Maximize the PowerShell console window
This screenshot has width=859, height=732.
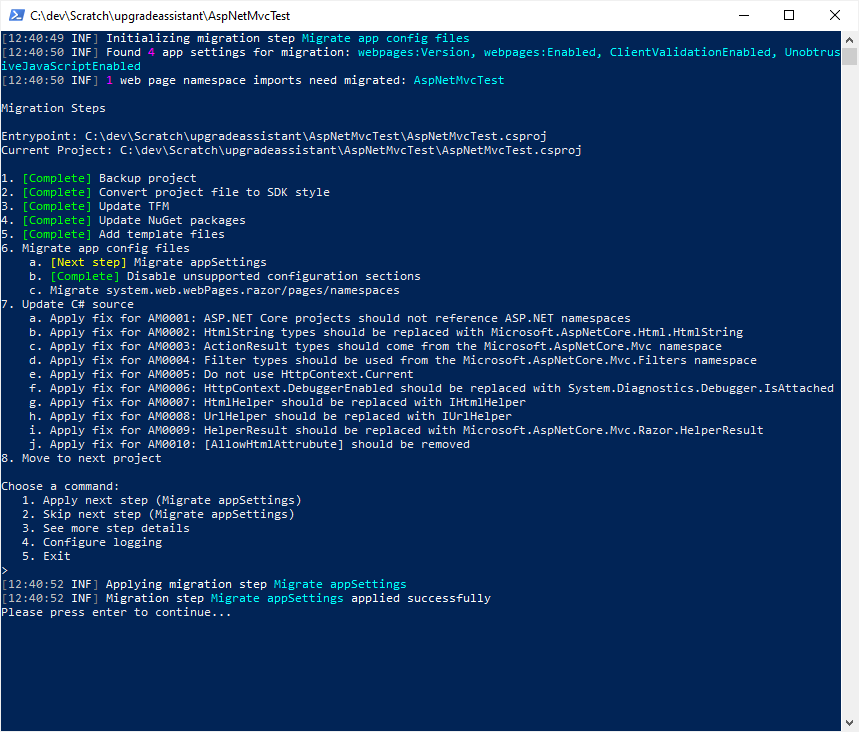pos(789,15)
